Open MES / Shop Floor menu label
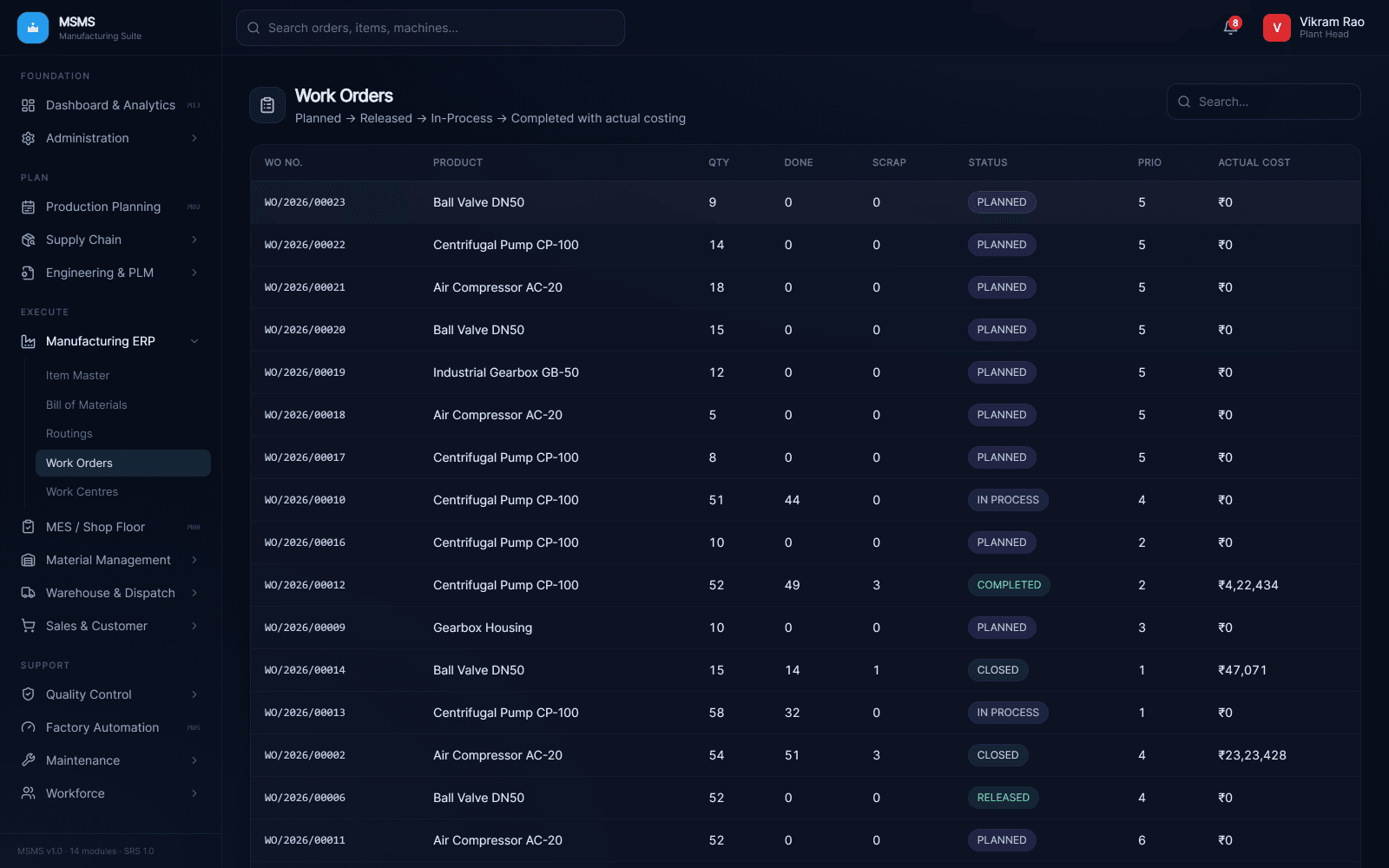The image size is (1389, 868). click(x=95, y=527)
